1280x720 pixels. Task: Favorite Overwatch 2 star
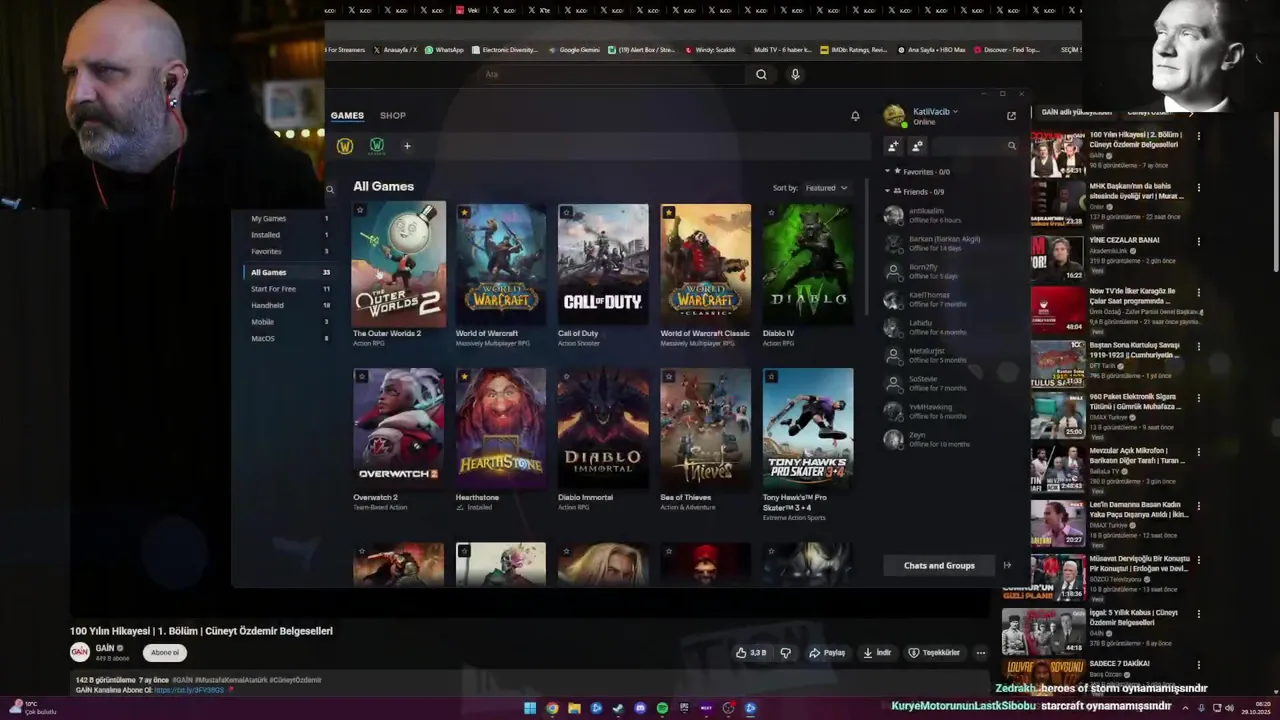click(x=362, y=377)
